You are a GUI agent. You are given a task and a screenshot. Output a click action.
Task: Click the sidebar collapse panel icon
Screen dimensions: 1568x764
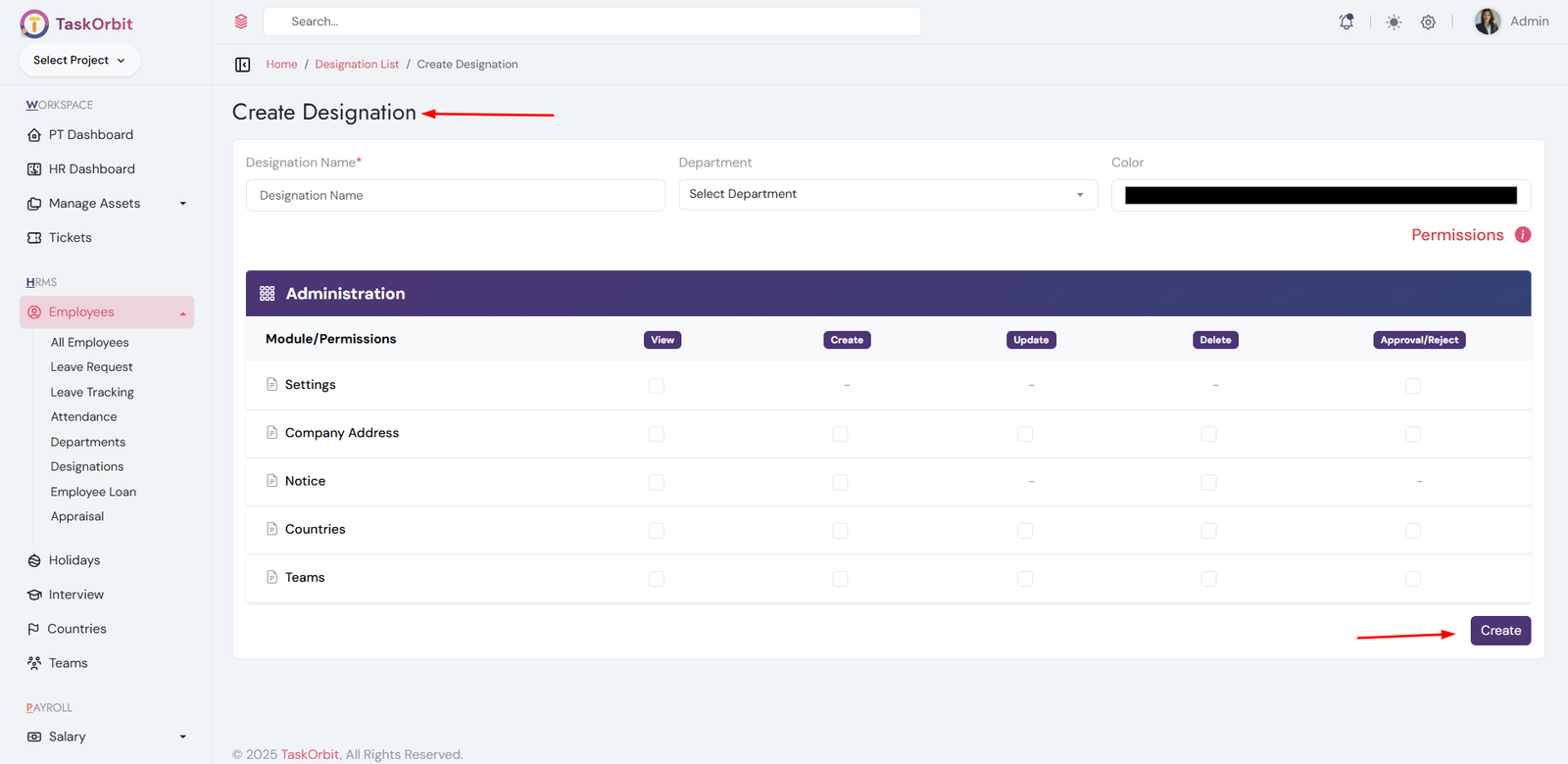pos(243,65)
